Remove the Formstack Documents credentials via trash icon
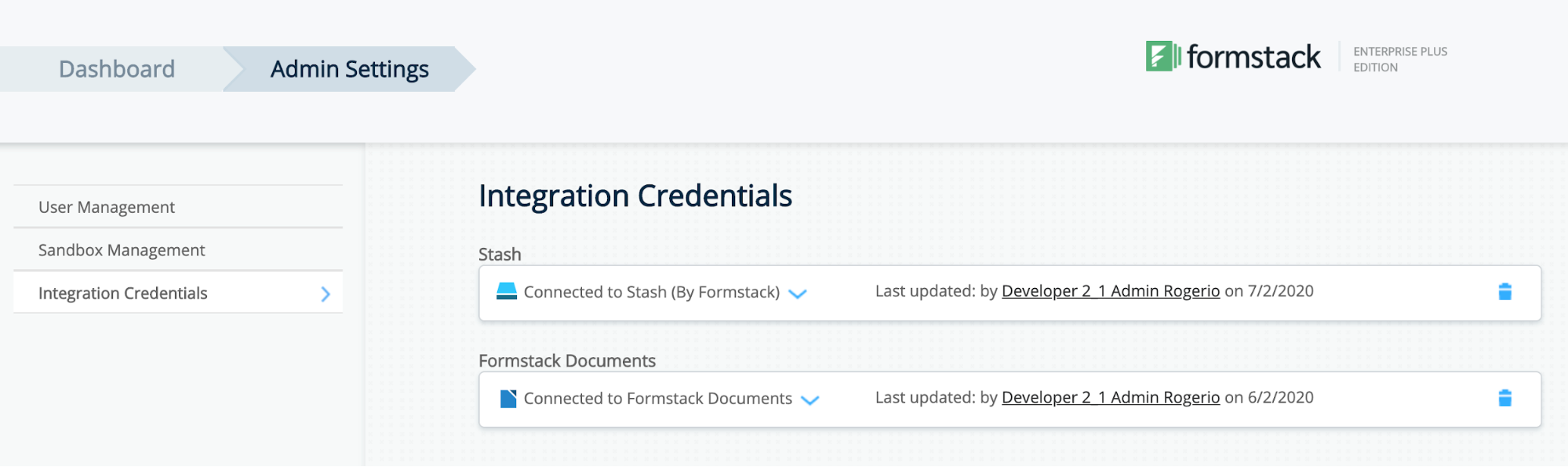Screen dimensions: 1568x467 1505,398
